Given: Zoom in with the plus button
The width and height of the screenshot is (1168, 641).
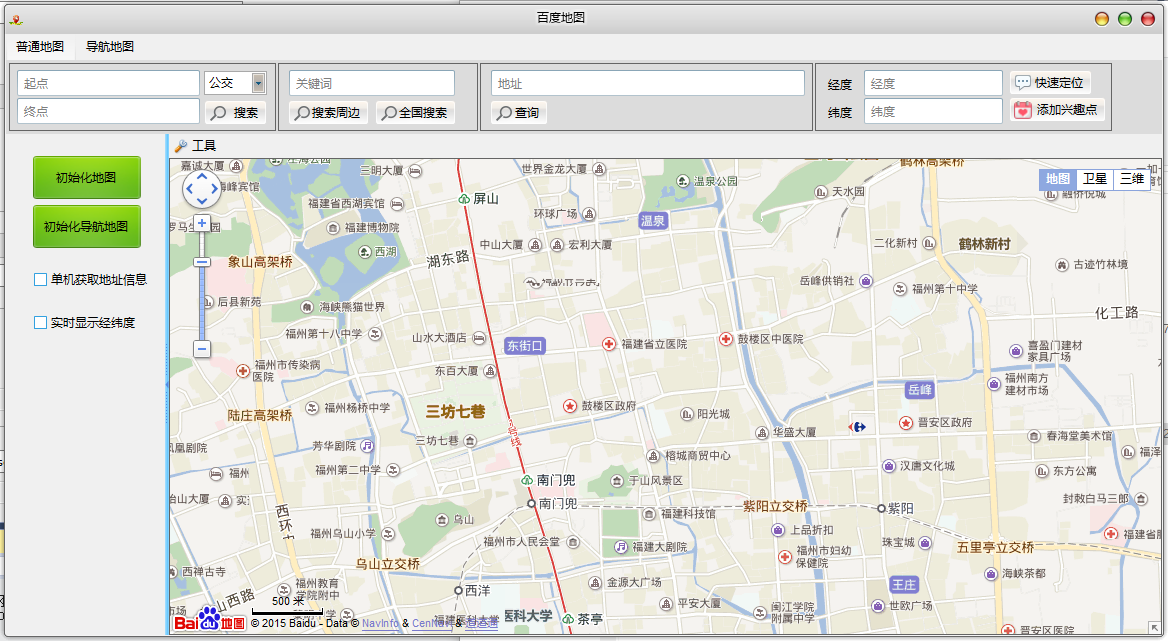Looking at the screenshot, I should (x=202, y=223).
